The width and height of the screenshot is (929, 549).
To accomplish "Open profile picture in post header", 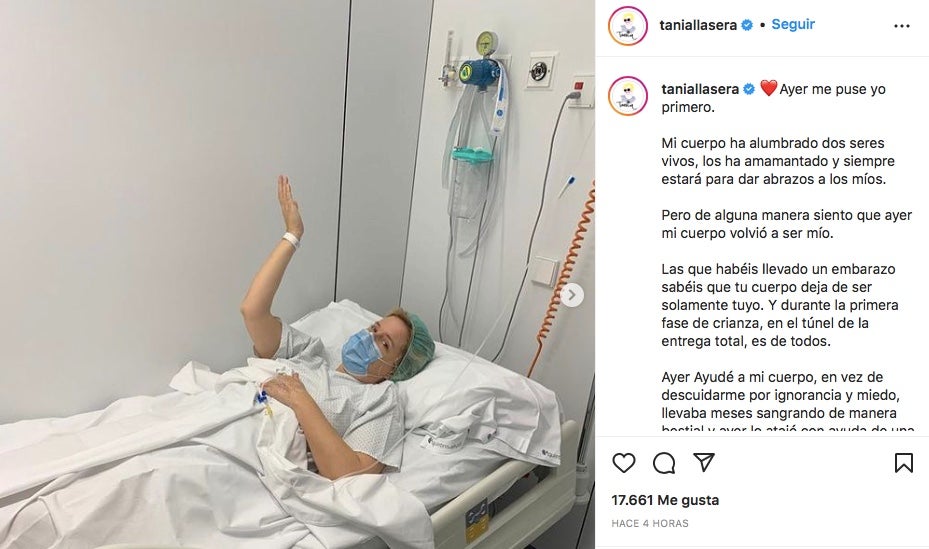I will pyautogui.click(x=627, y=25).
